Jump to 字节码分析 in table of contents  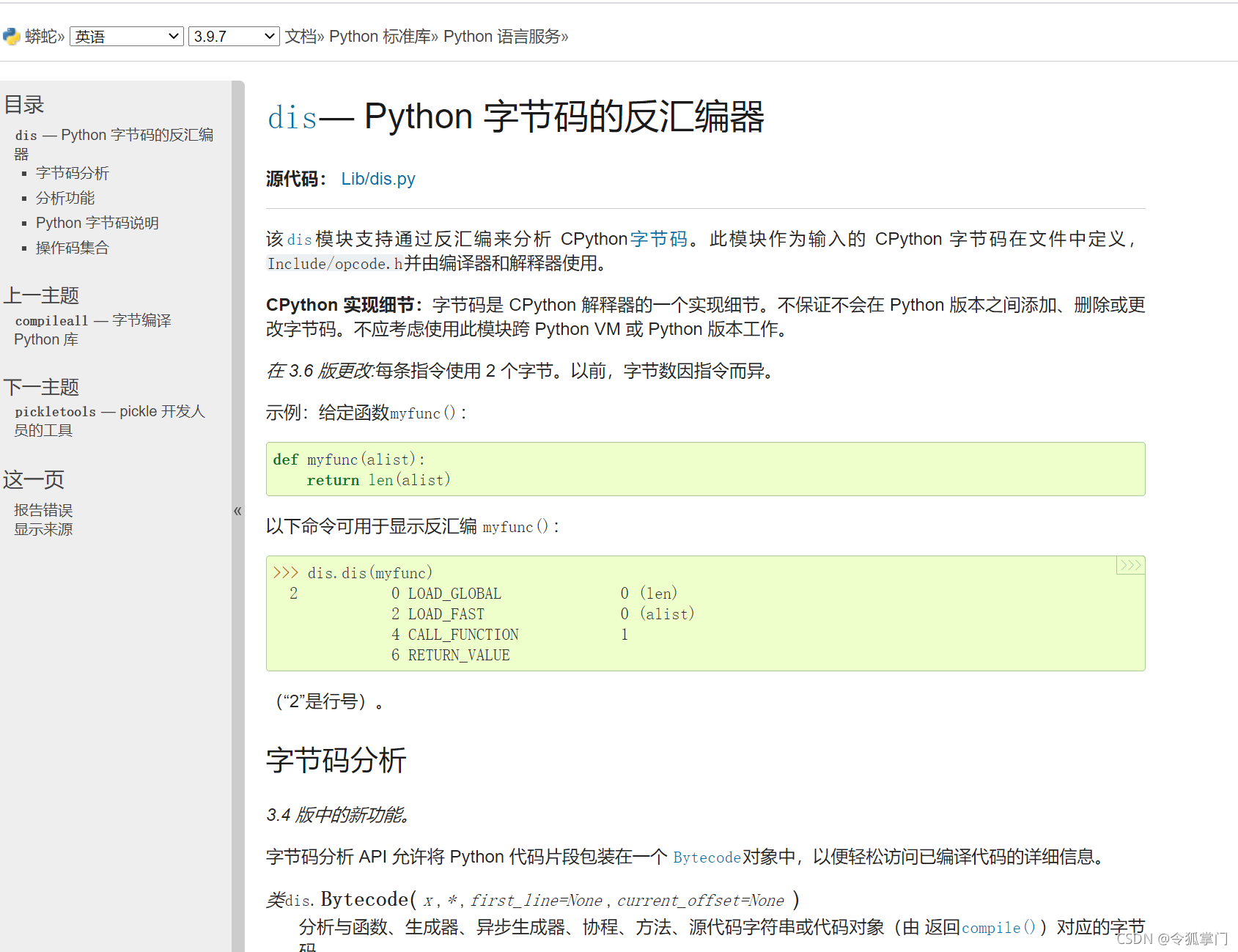pyautogui.click(x=73, y=173)
